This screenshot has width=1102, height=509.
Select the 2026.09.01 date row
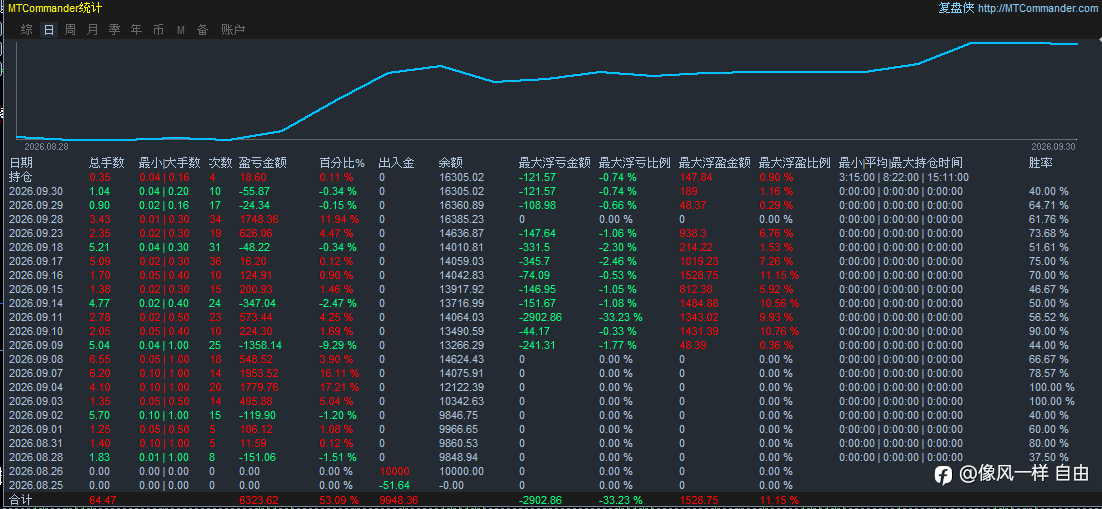(36, 429)
